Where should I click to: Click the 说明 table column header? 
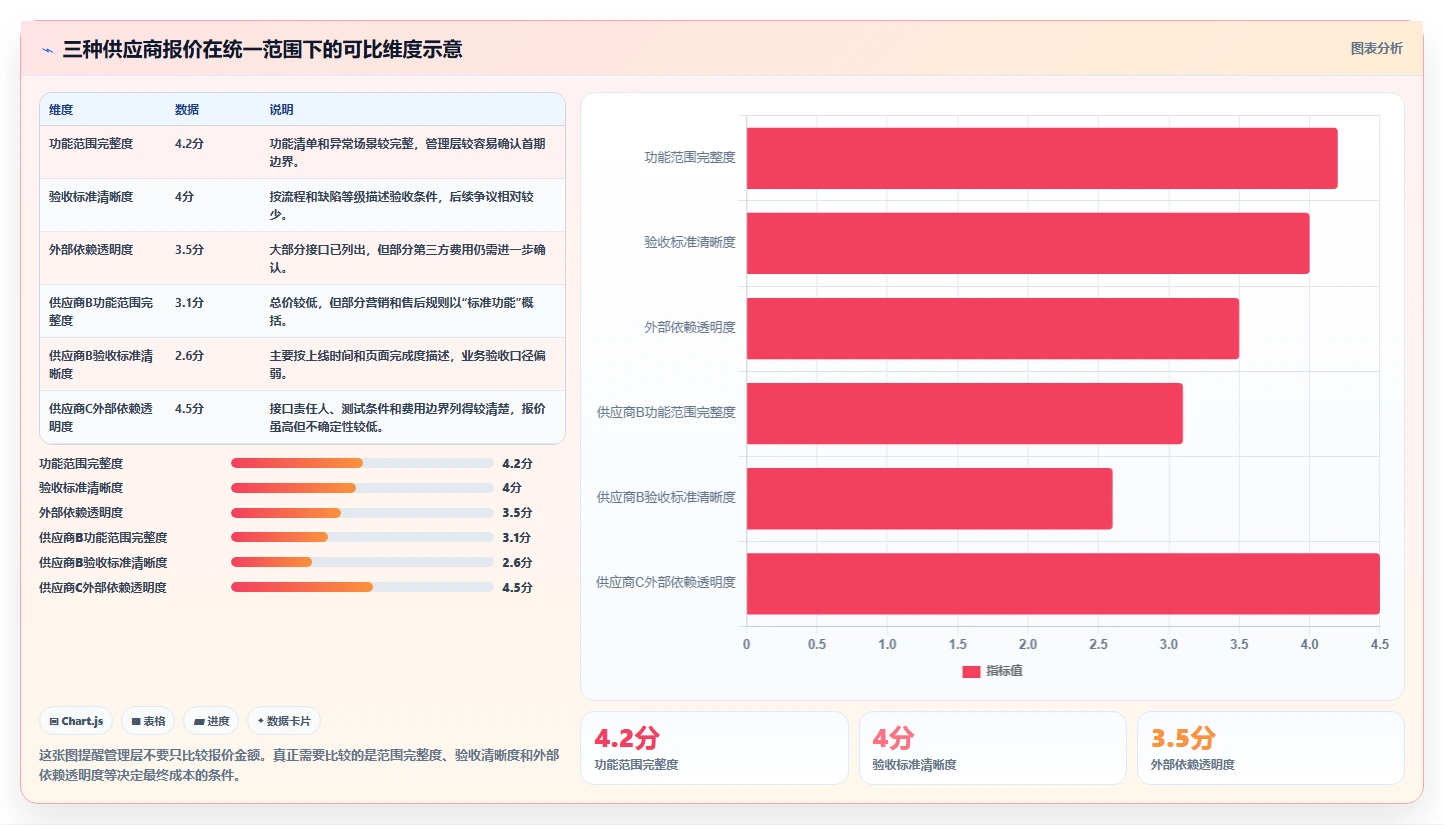(x=281, y=109)
